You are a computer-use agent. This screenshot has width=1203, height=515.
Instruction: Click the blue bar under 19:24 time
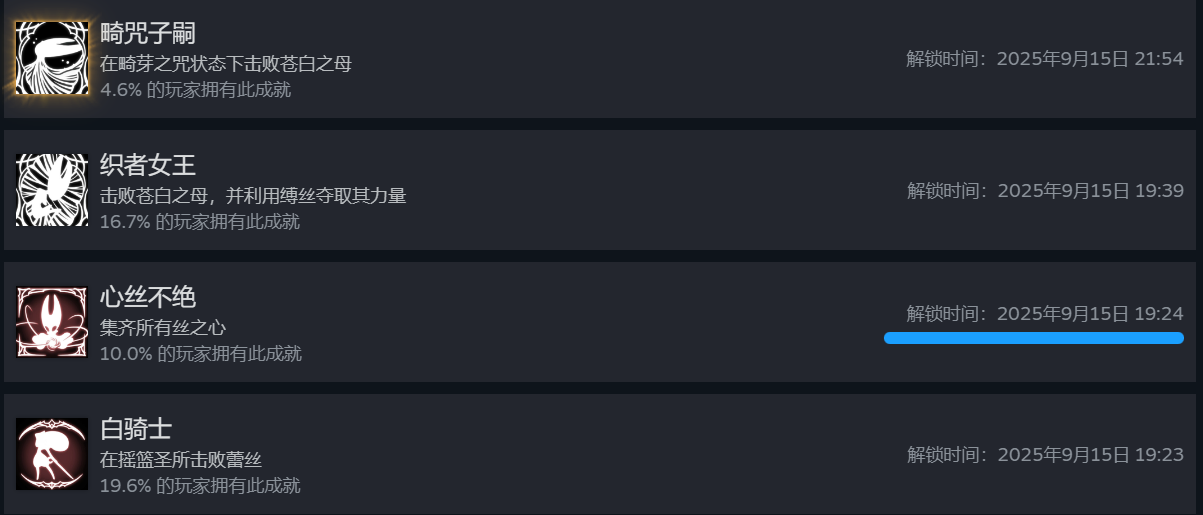click(1033, 338)
